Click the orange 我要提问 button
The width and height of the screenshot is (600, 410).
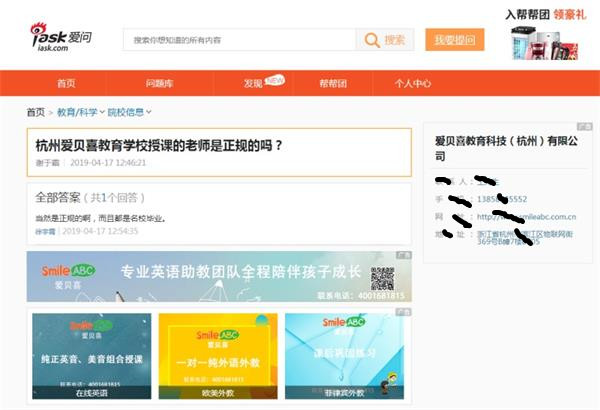pyautogui.click(x=455, y=39)
